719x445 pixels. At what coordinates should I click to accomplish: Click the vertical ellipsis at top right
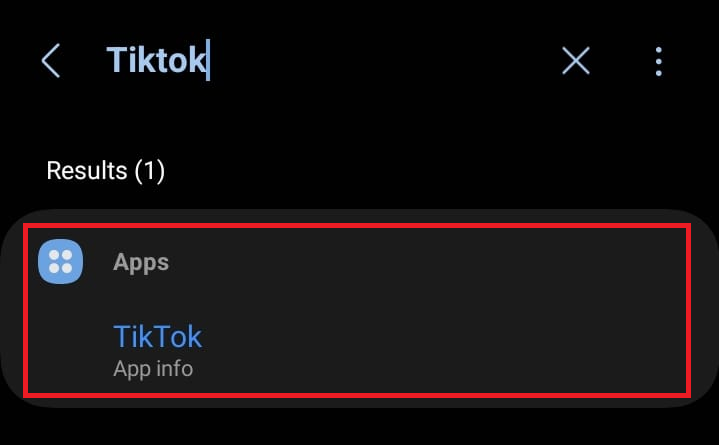coord(658,62)
